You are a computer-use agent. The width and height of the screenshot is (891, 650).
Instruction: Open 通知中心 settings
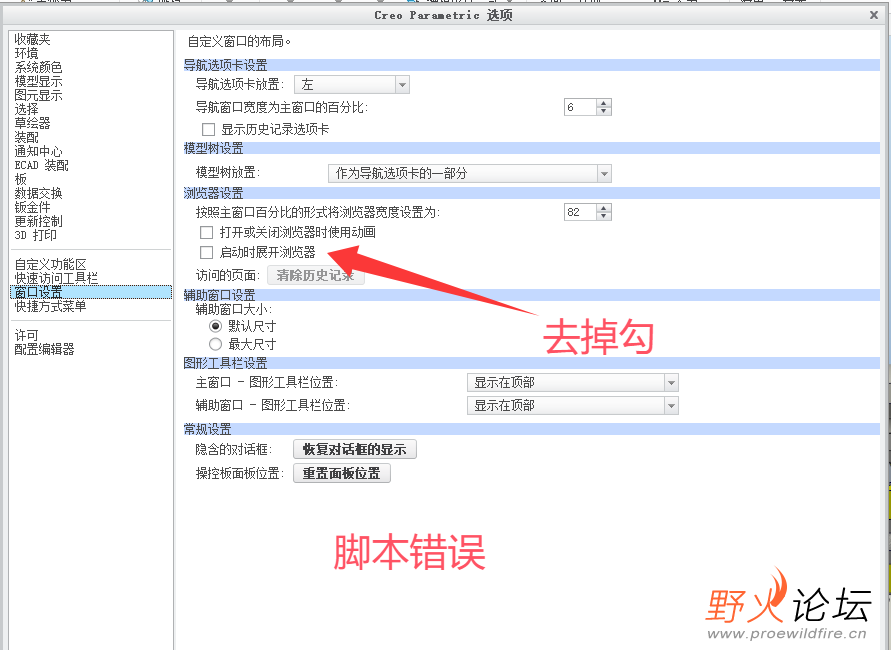click(38, 151)
